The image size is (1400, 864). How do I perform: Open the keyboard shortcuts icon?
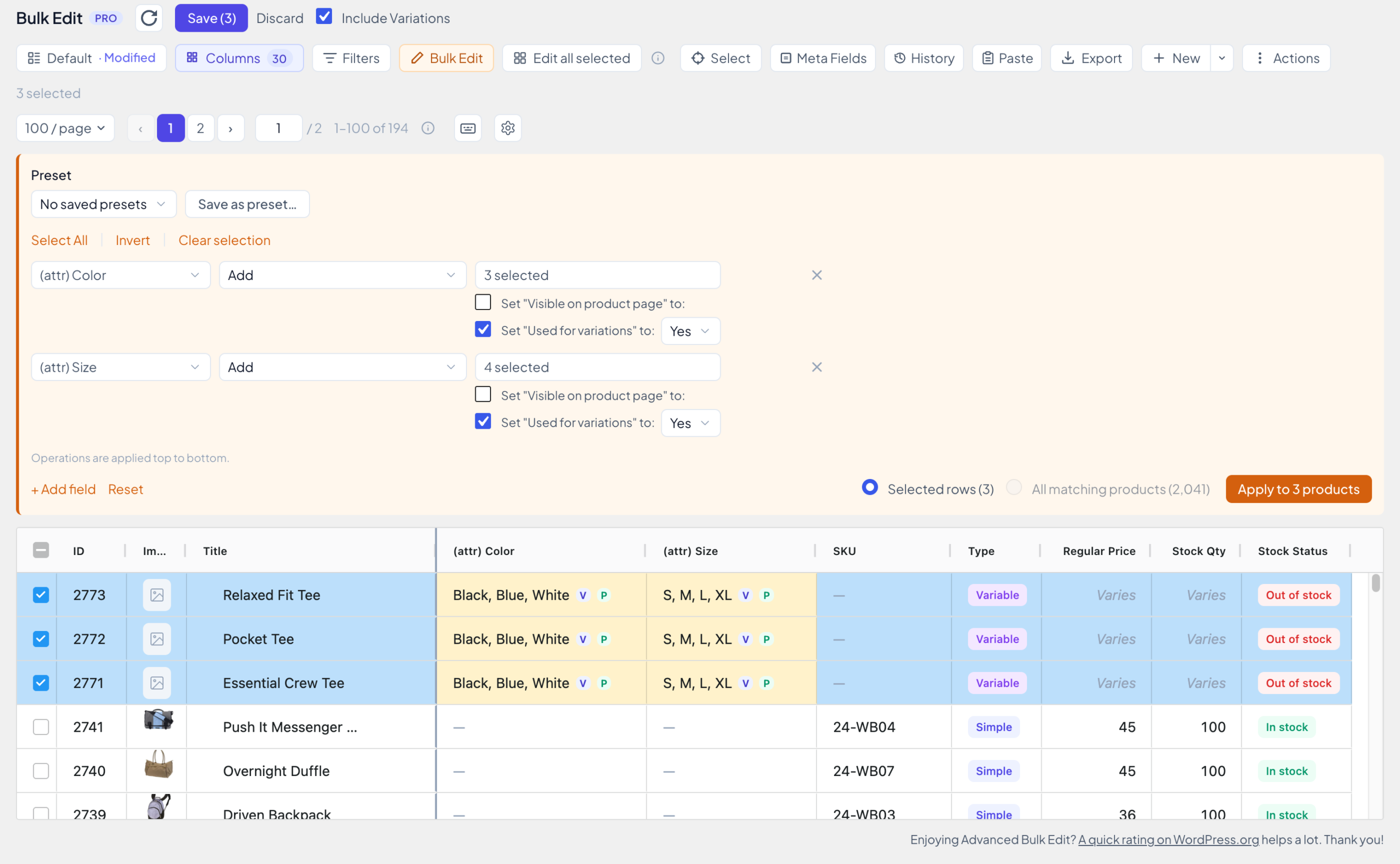pyautogui.click(x=468, y=128)
